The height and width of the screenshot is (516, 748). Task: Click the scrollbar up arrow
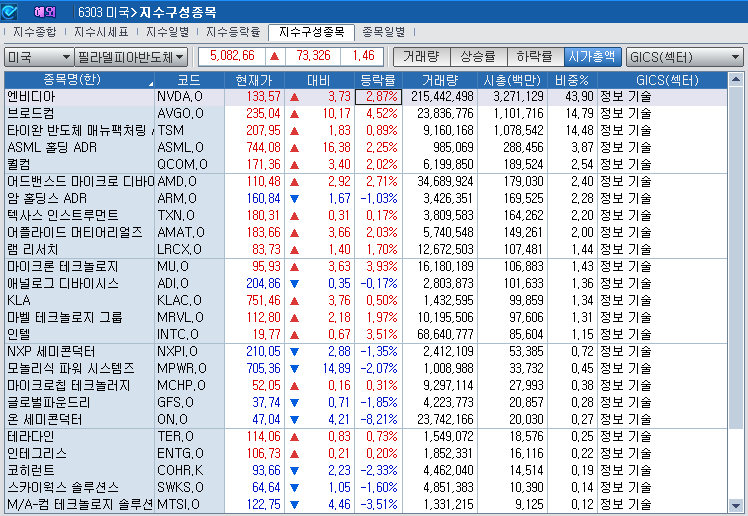736,79
